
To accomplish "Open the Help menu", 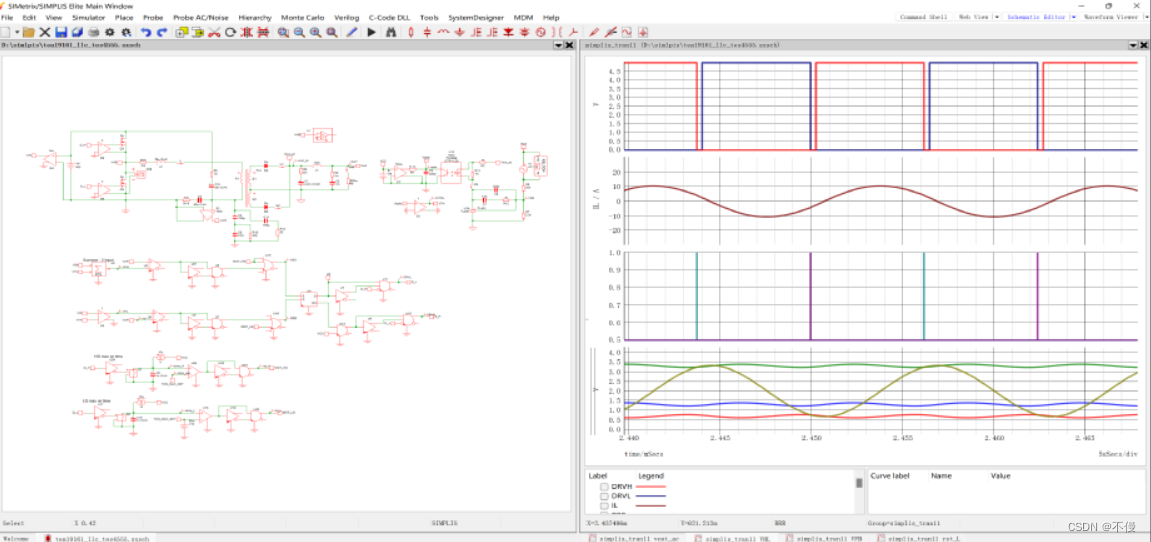I will click(x=551, y=17).
